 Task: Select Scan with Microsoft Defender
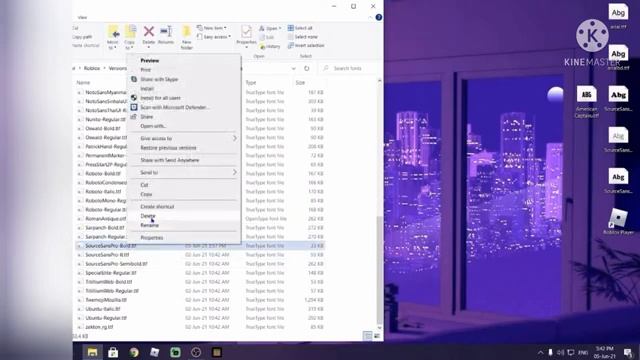[175, 107]
